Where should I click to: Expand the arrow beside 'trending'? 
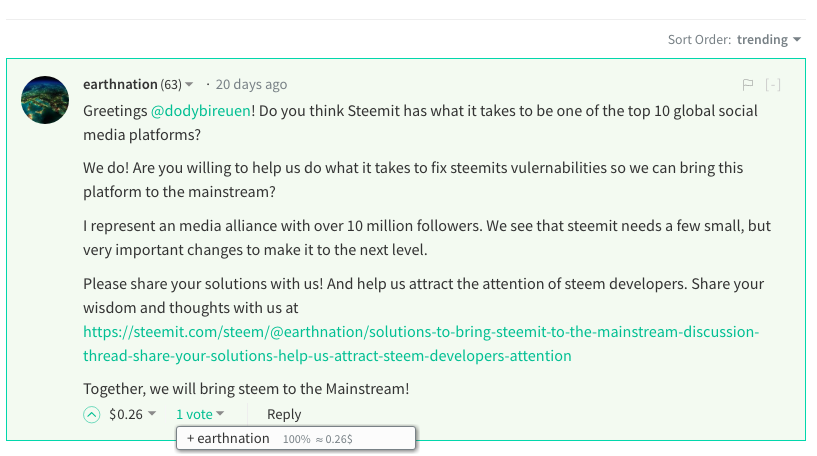797,40
